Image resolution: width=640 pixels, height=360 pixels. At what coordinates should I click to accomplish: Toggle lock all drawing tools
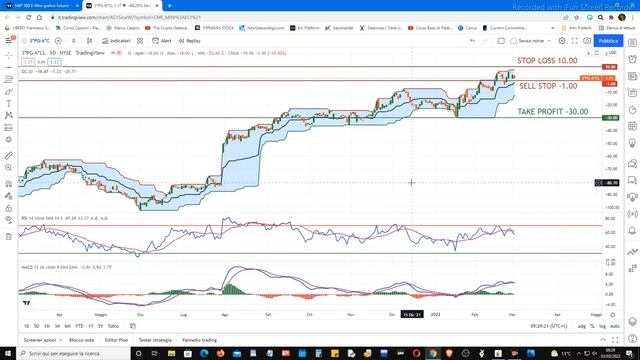9,208
